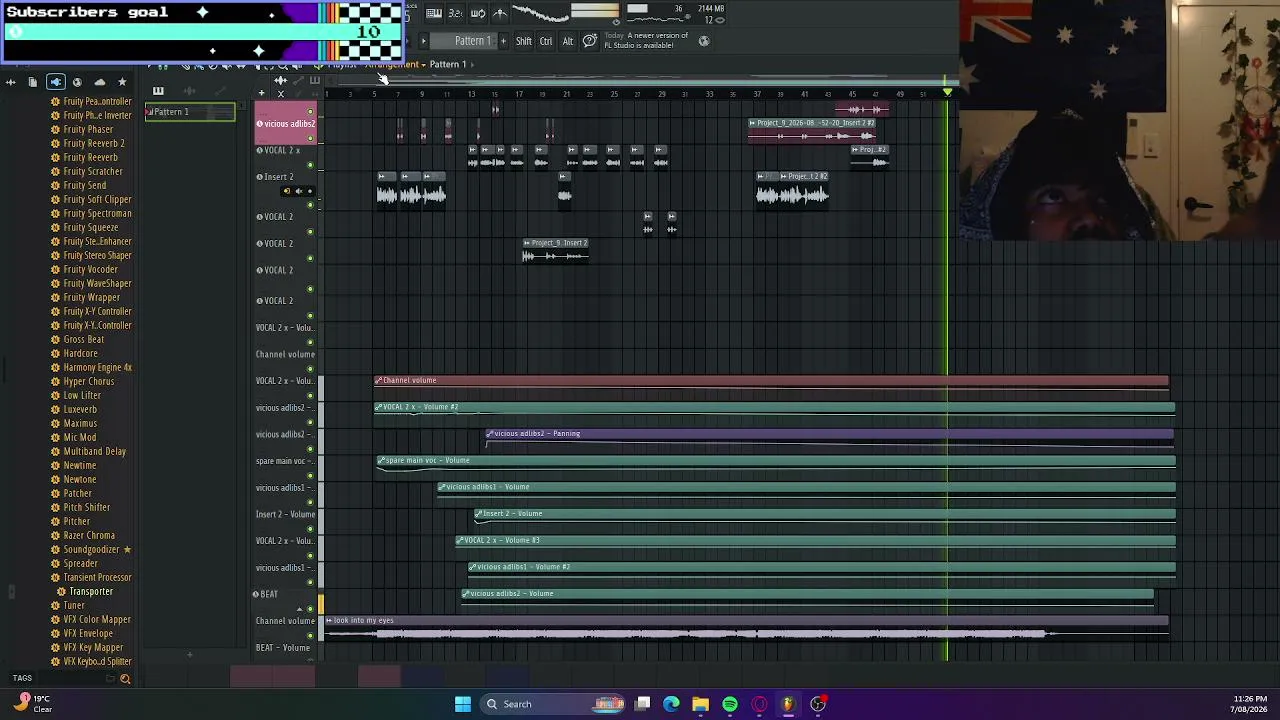Mute the vicious adlibs2 playlist track
Screen dimensions: 1280x720
[310, 137]
